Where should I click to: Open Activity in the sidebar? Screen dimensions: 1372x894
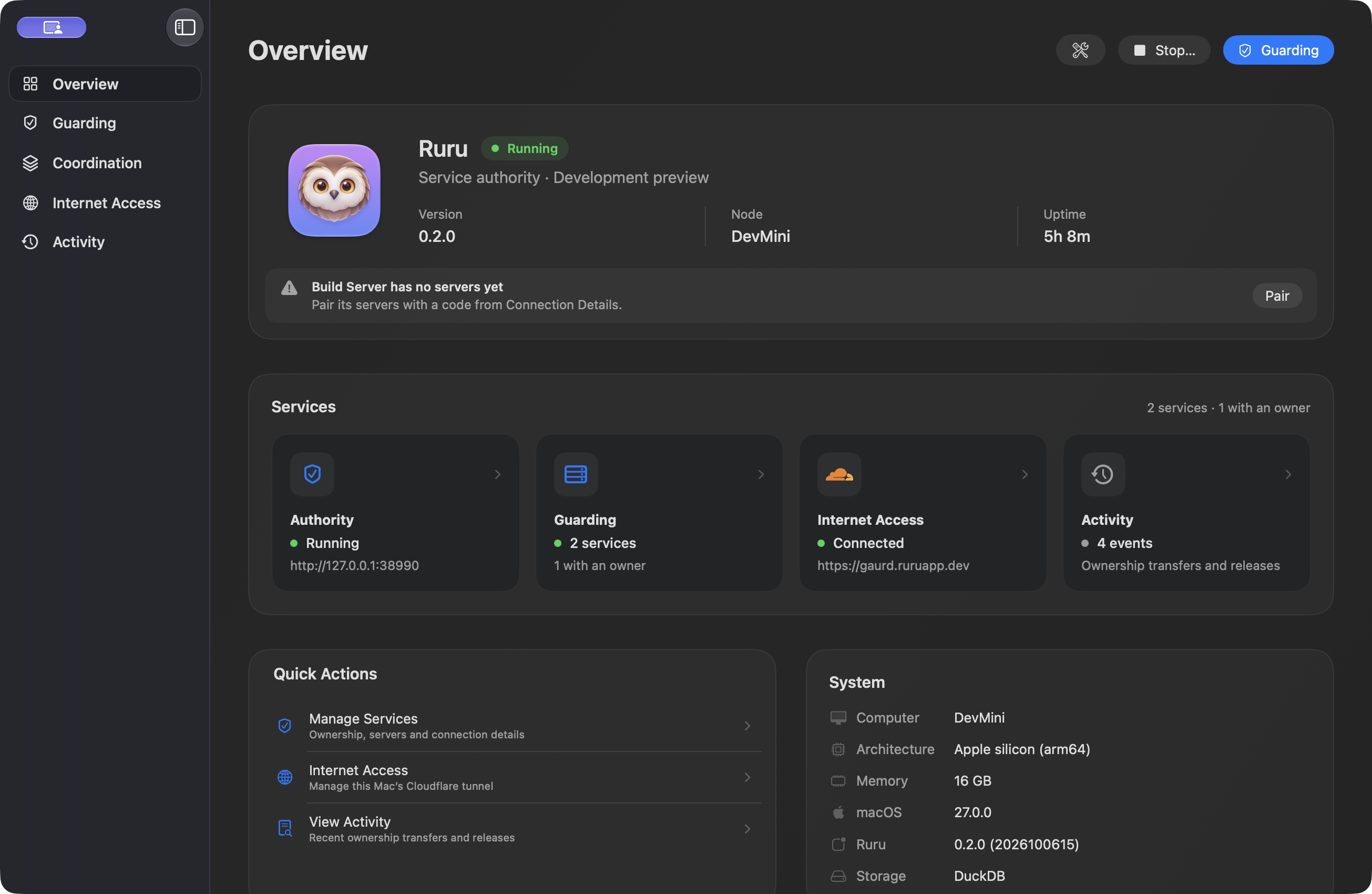coord(105,242)
